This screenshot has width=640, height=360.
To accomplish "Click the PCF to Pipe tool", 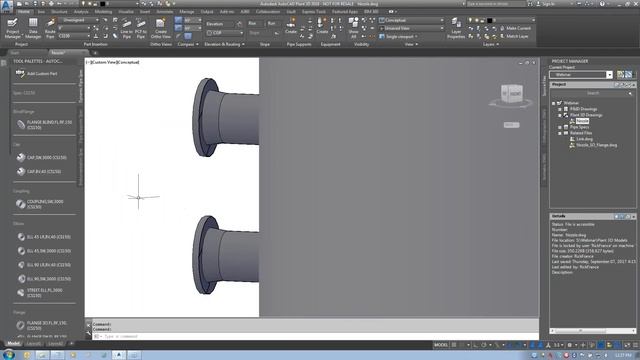I will 140,28.
